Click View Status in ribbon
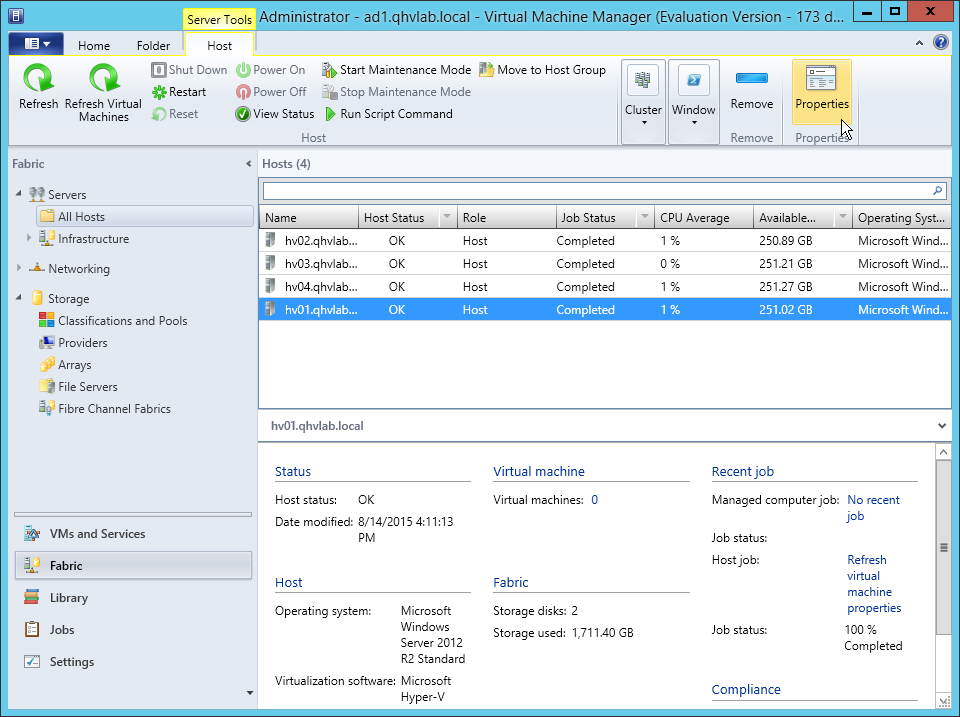 pyautogui.click(x=275, y=114)
